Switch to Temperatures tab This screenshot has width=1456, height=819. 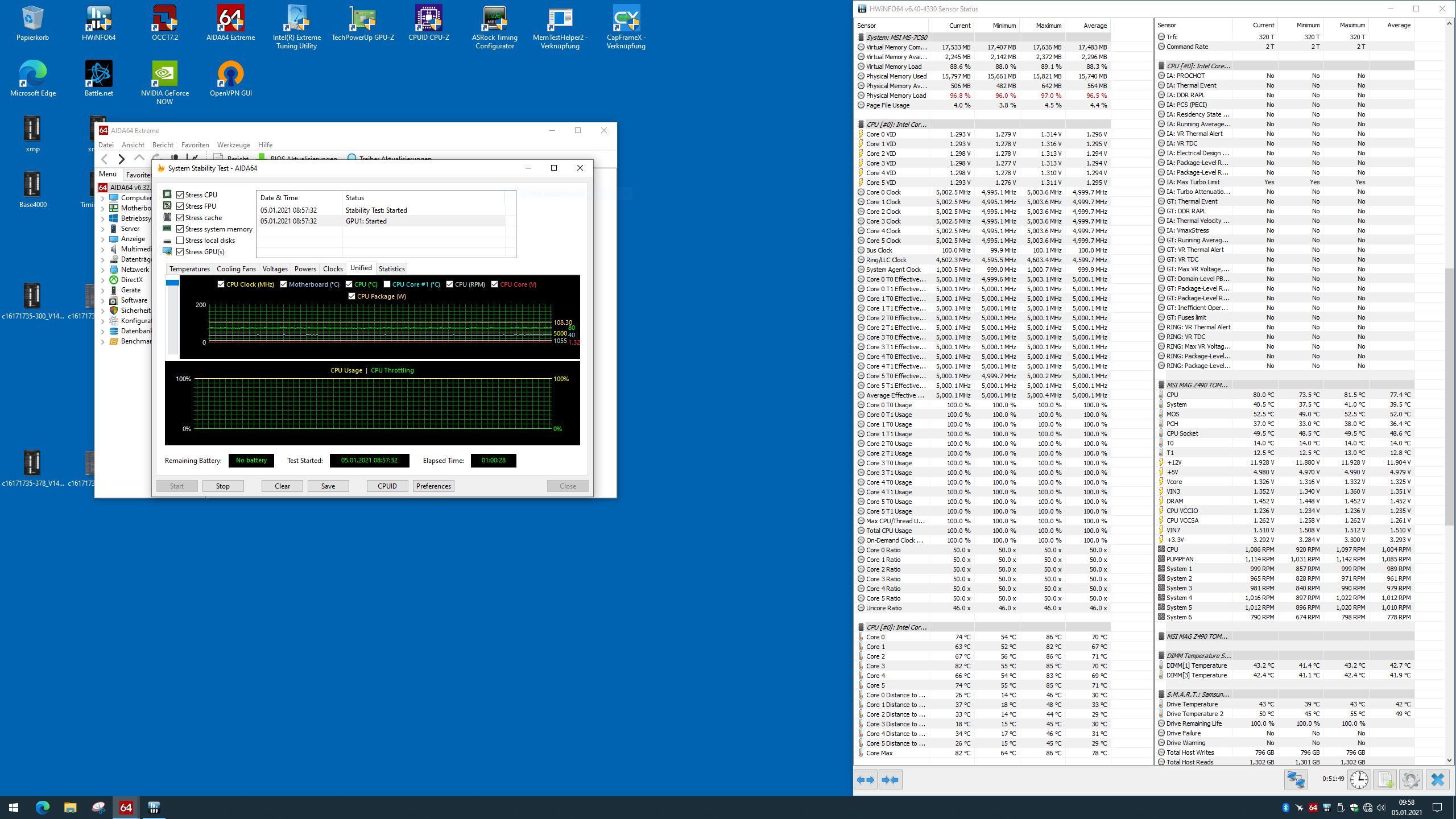click(189, 268)
